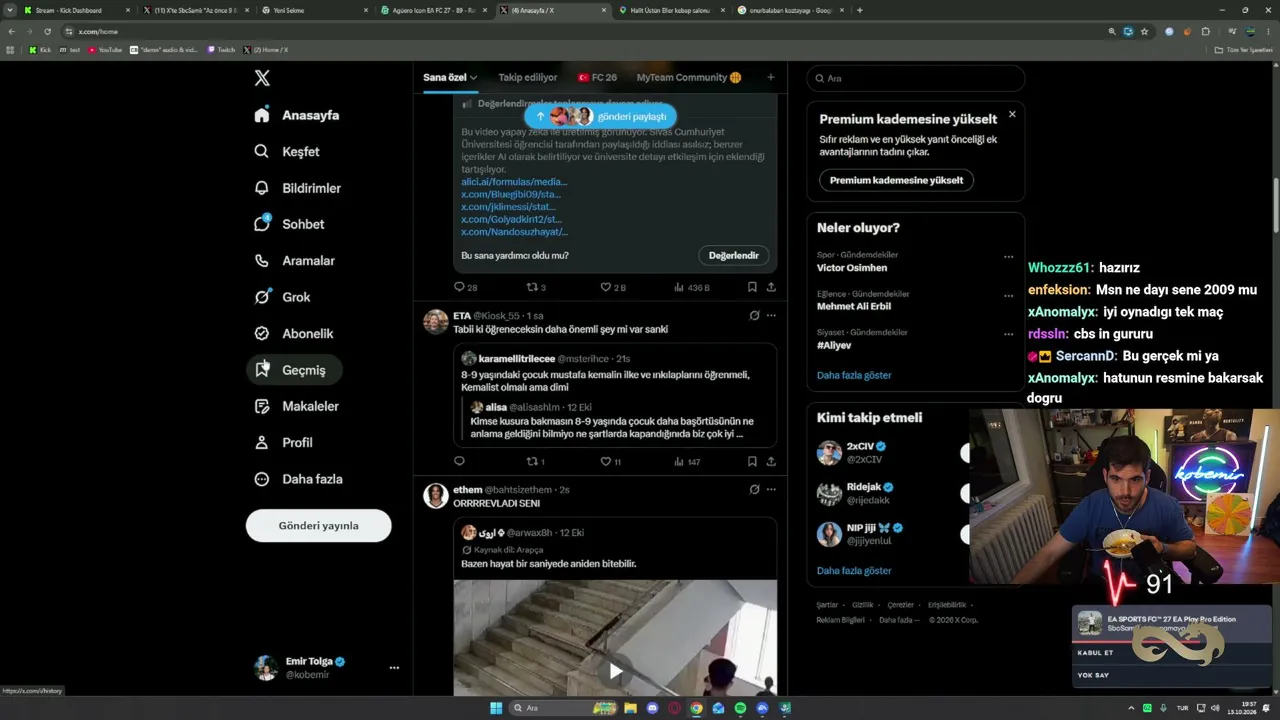Go to Abonelik in the sidebar
The height and width of the screenshot is (720, 1280).
[x=294, y=333]
